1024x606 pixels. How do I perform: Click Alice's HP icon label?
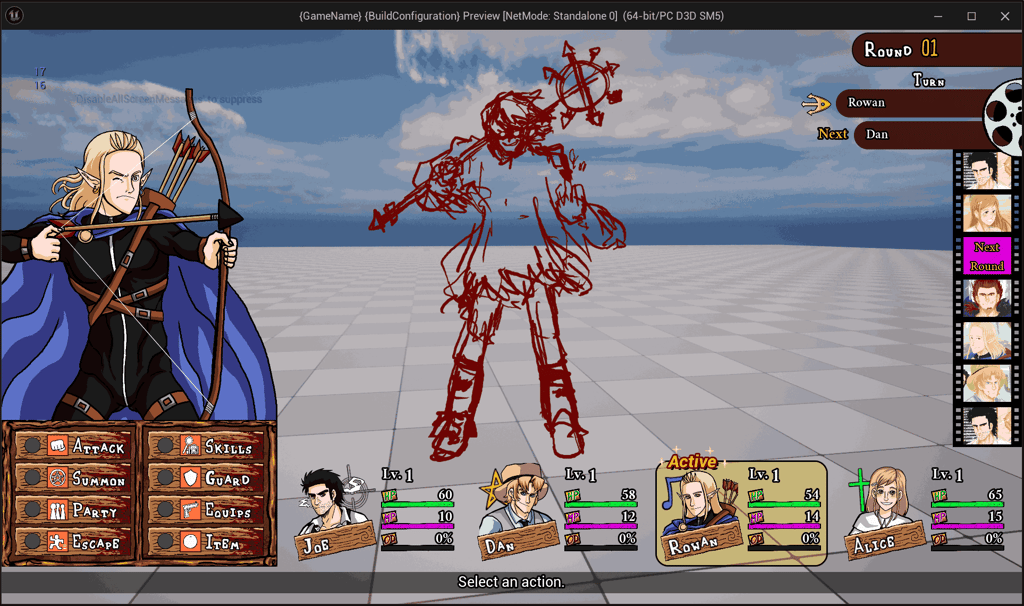[x=939, y=496]
